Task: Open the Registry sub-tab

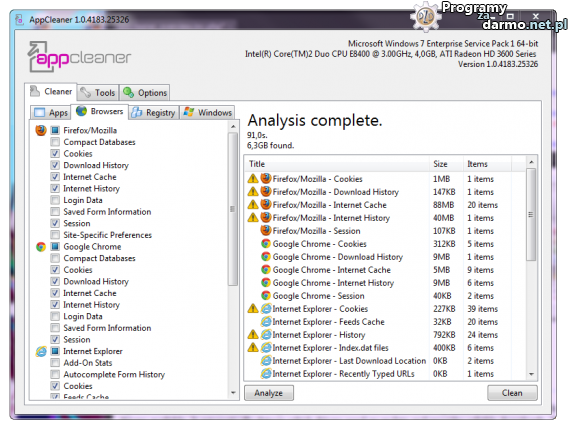Action: [x=153, y=113]
